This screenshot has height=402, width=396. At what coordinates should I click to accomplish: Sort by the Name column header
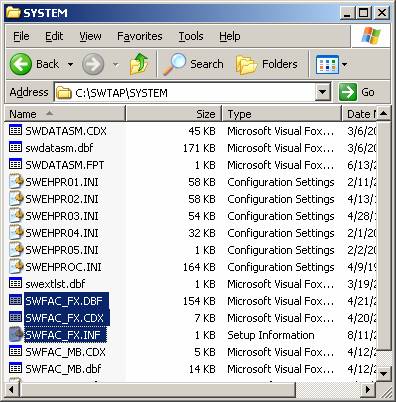click(65, 114)
